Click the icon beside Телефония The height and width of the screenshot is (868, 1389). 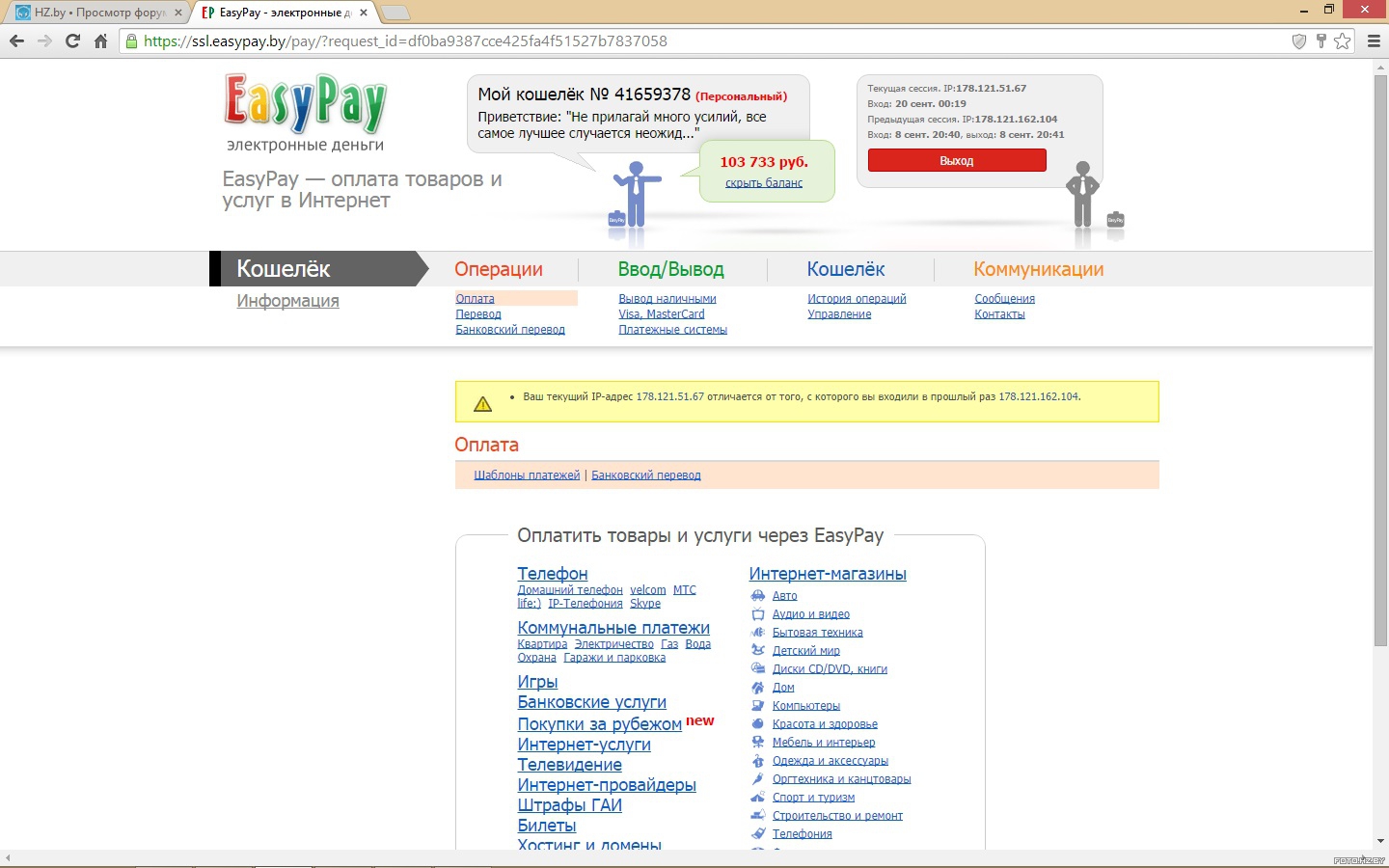tap(758, 834)
